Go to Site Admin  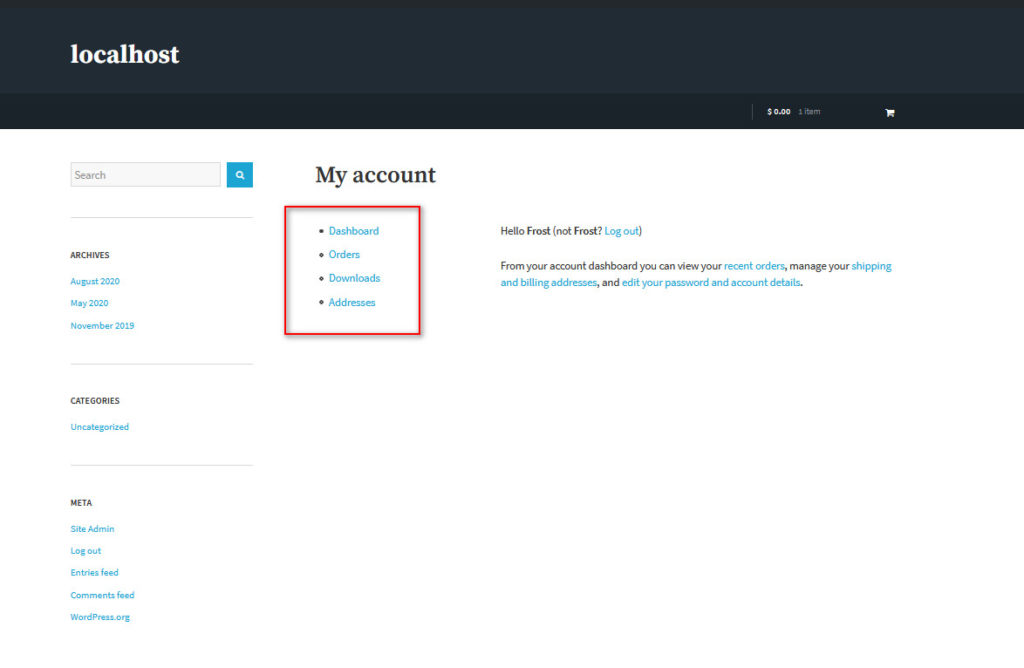92,529
